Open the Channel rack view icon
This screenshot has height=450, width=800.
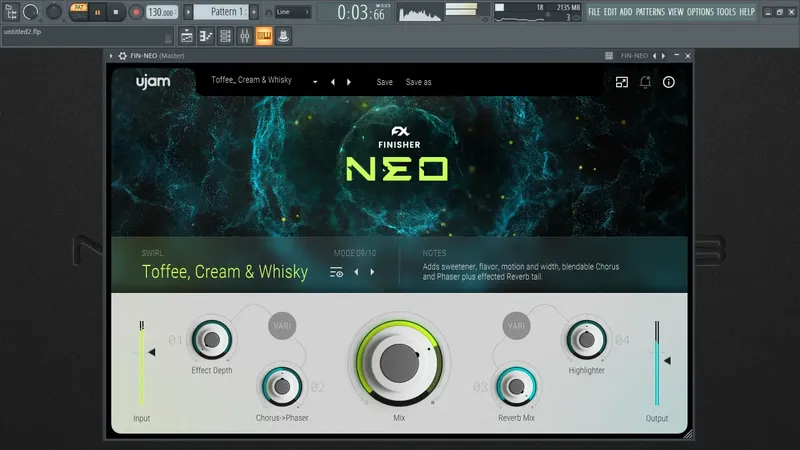225,36
